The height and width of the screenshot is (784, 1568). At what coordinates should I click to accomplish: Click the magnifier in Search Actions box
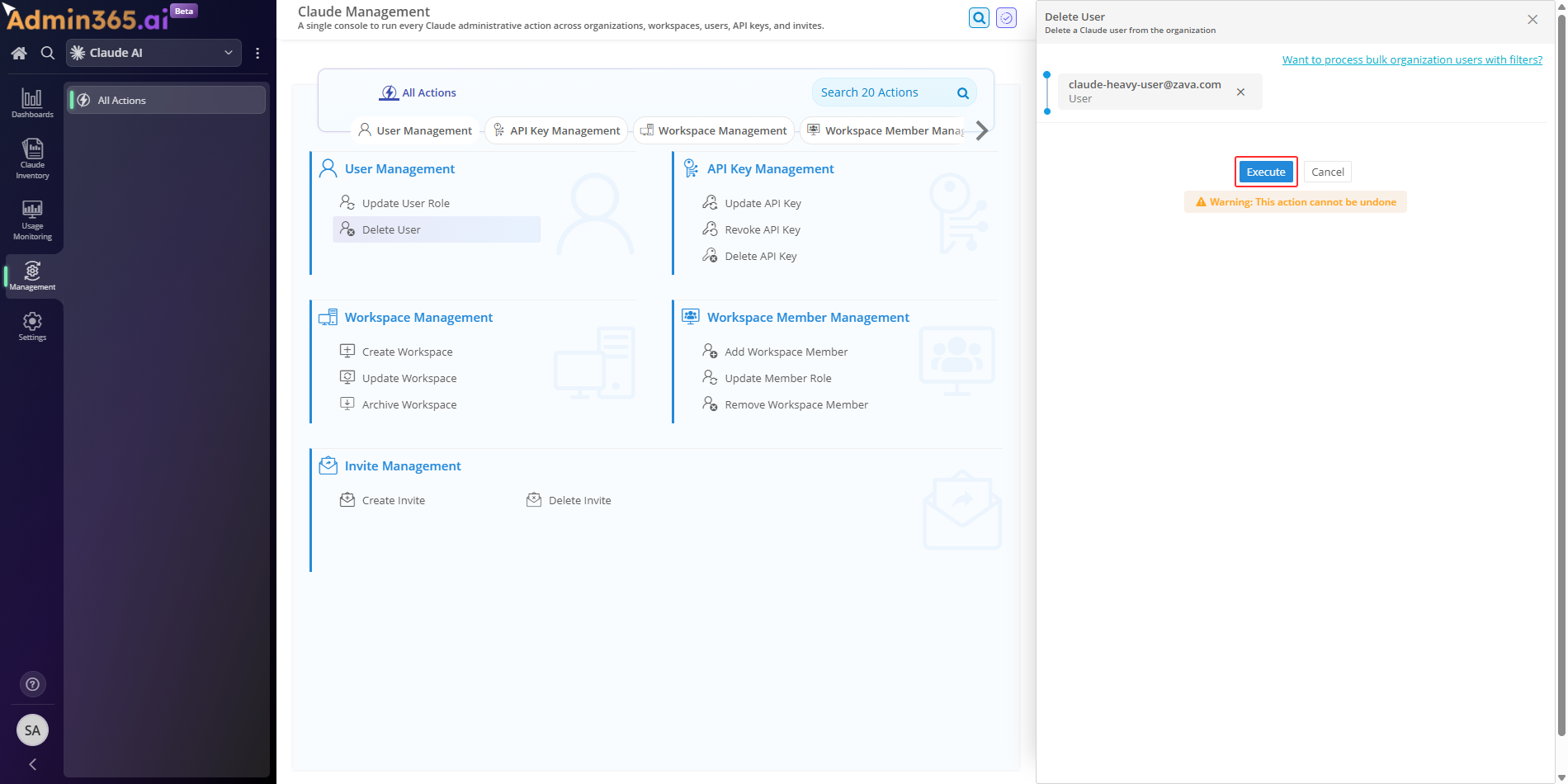point(962,93)
